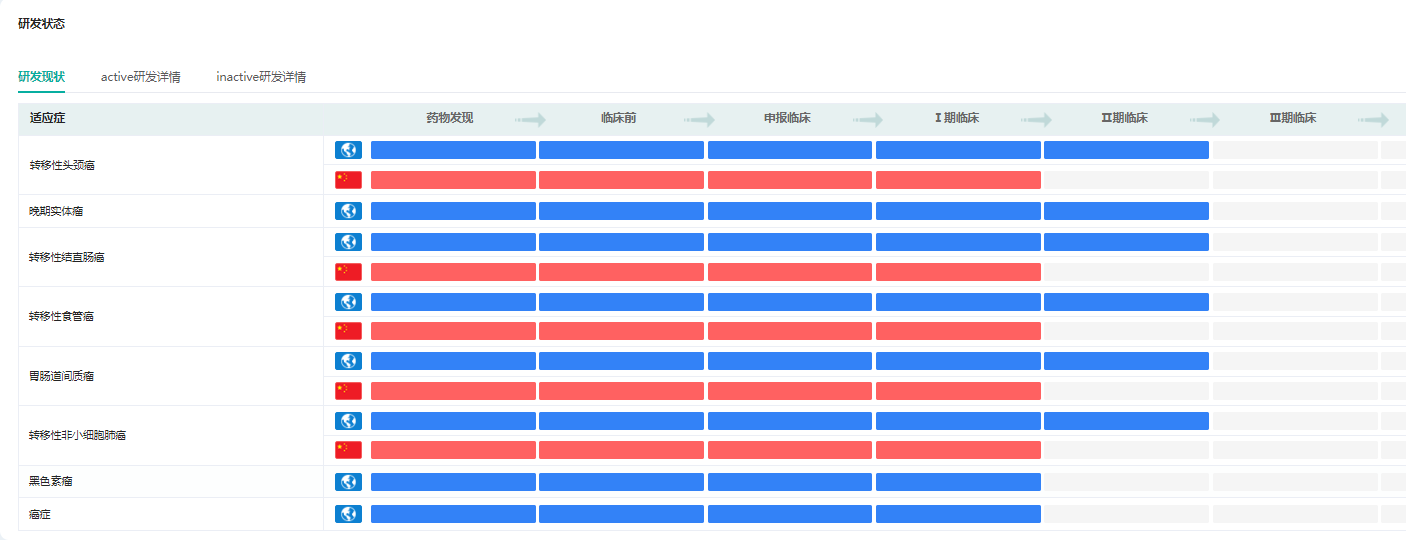The image size is (1406, 540).
Task: Click the China flag in 转移性食管癌 row
Action: pos(348,331)
